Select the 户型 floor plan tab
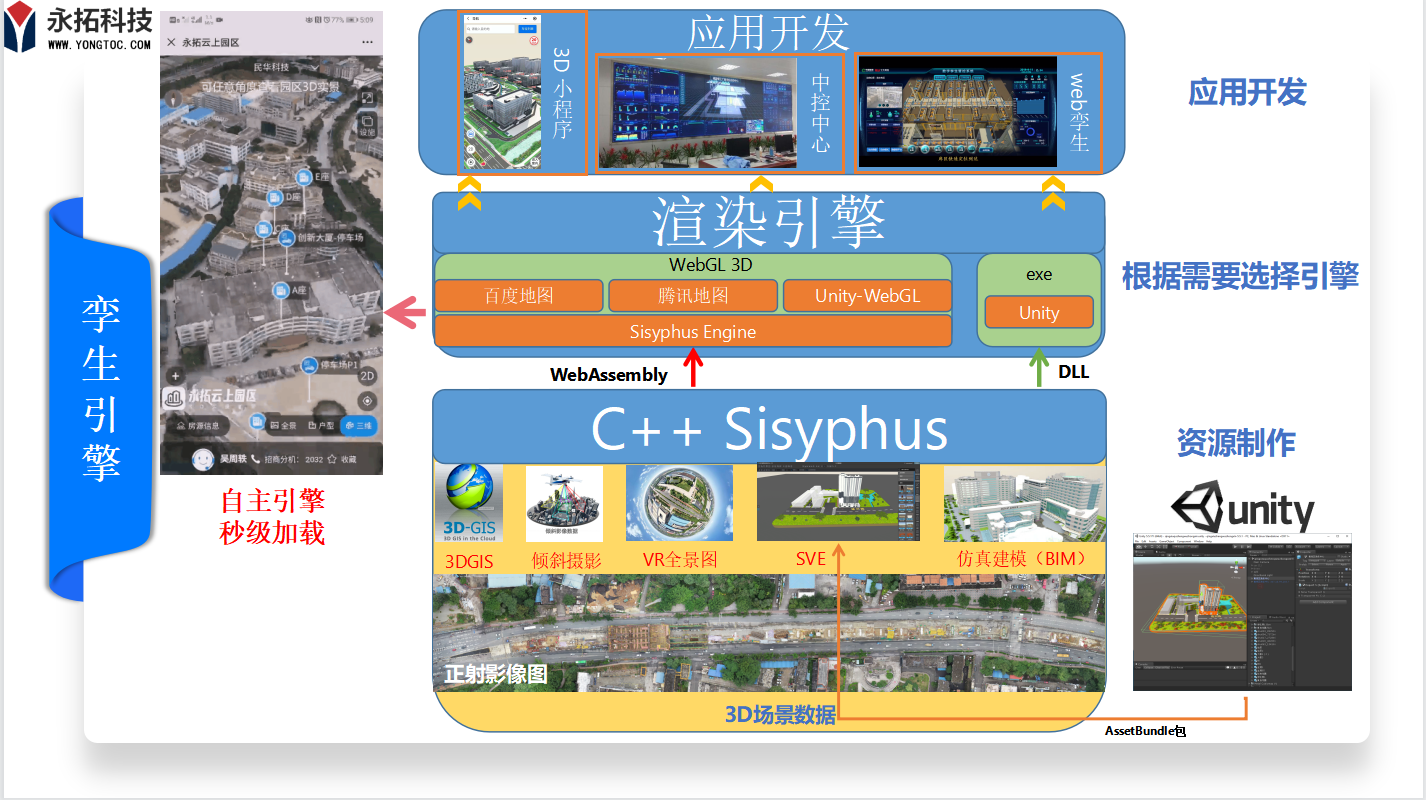Viewport: 1426px width, 800px height. pos(320,426)
